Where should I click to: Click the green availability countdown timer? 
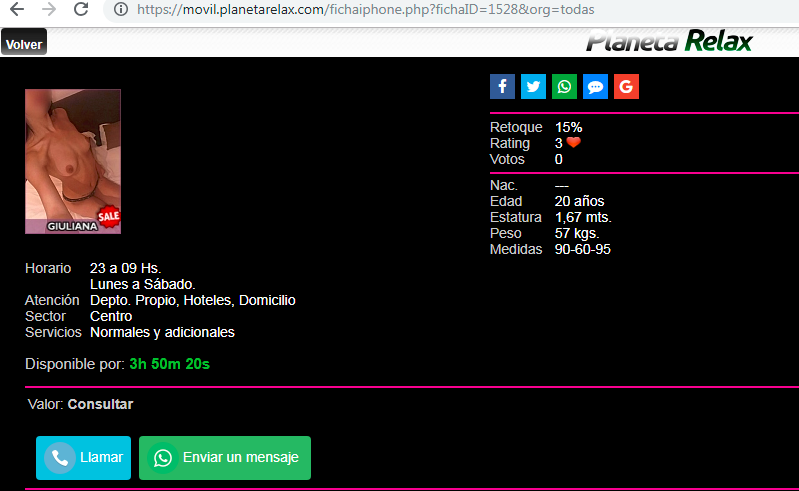click(169, 363)
